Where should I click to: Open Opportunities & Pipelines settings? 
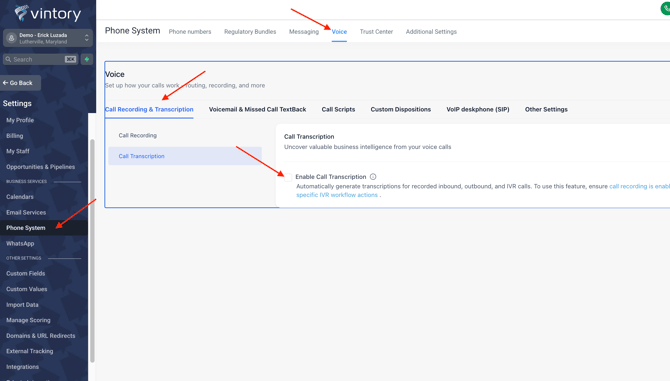[41, 167]
